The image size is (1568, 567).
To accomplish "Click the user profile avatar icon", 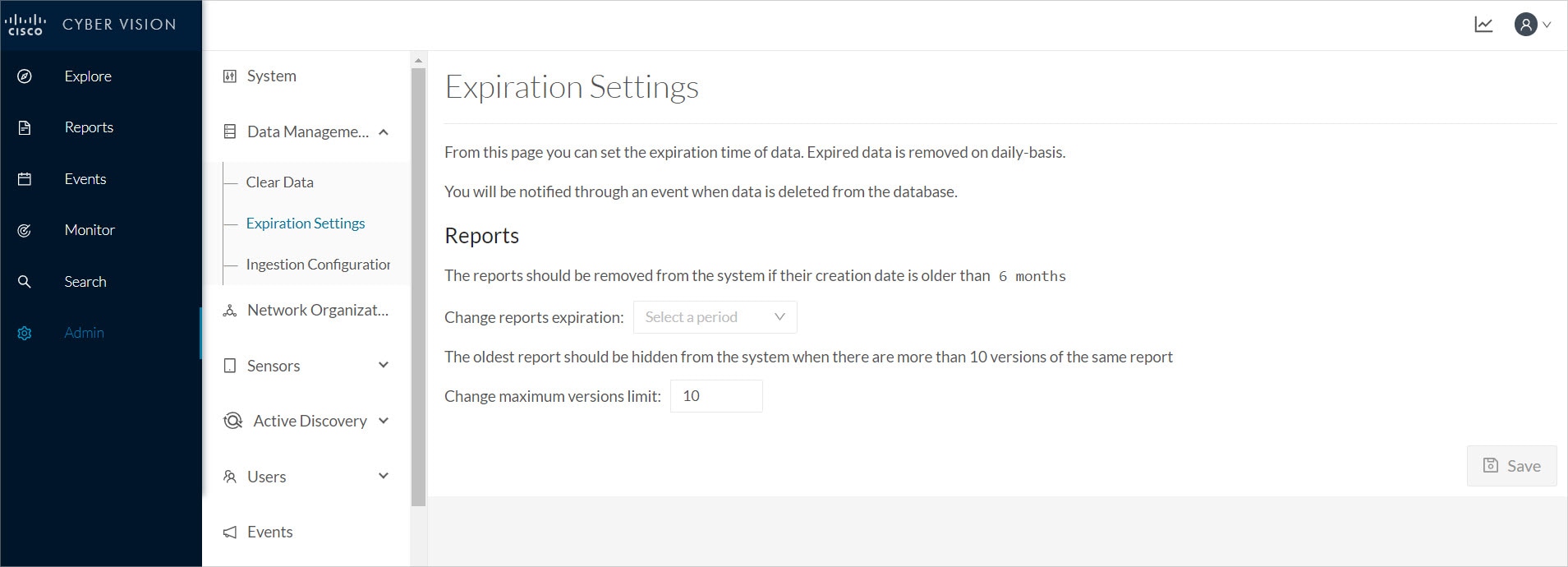I will [1526, 24].
